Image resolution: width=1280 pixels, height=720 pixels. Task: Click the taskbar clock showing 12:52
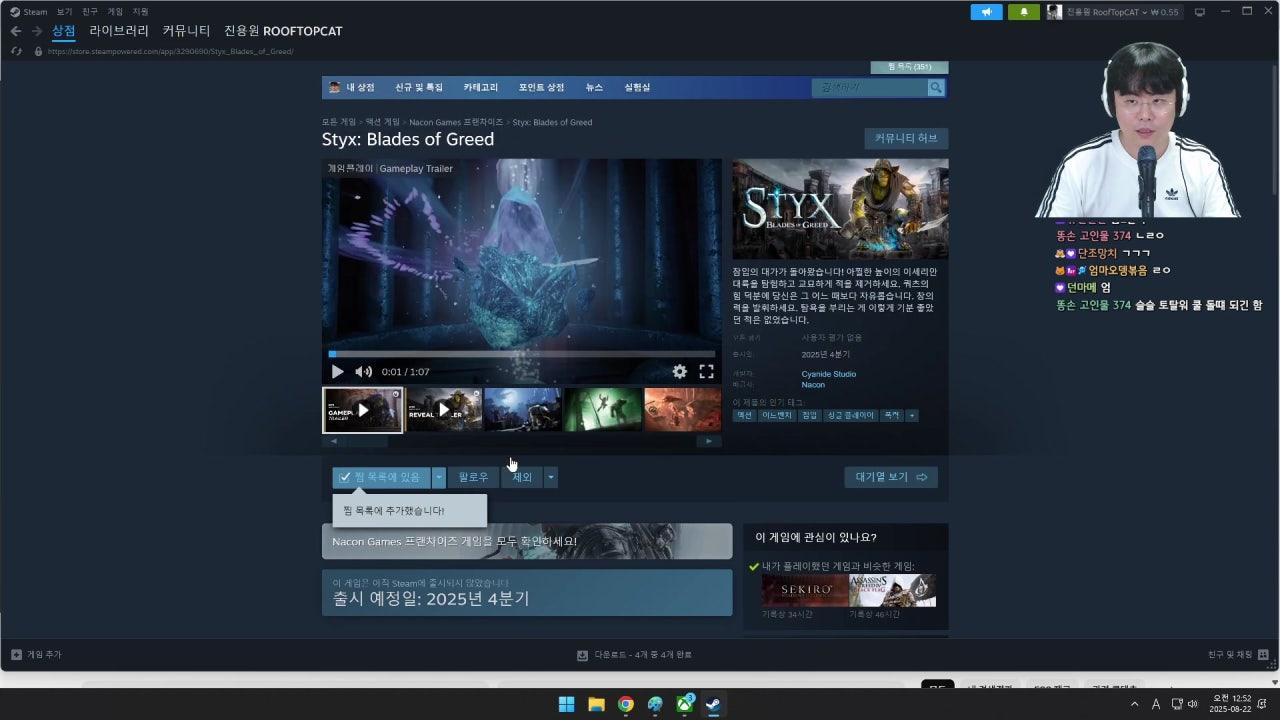[1232, 704]
